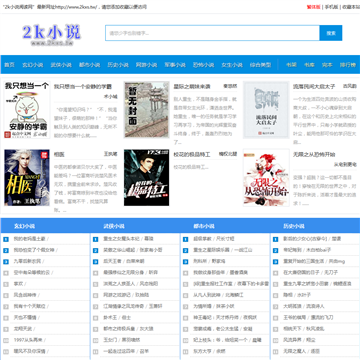Open 恐怖小说 in the navigation bar
The width and height of the screenshot is (360, 360).
[x=203, y=65]
